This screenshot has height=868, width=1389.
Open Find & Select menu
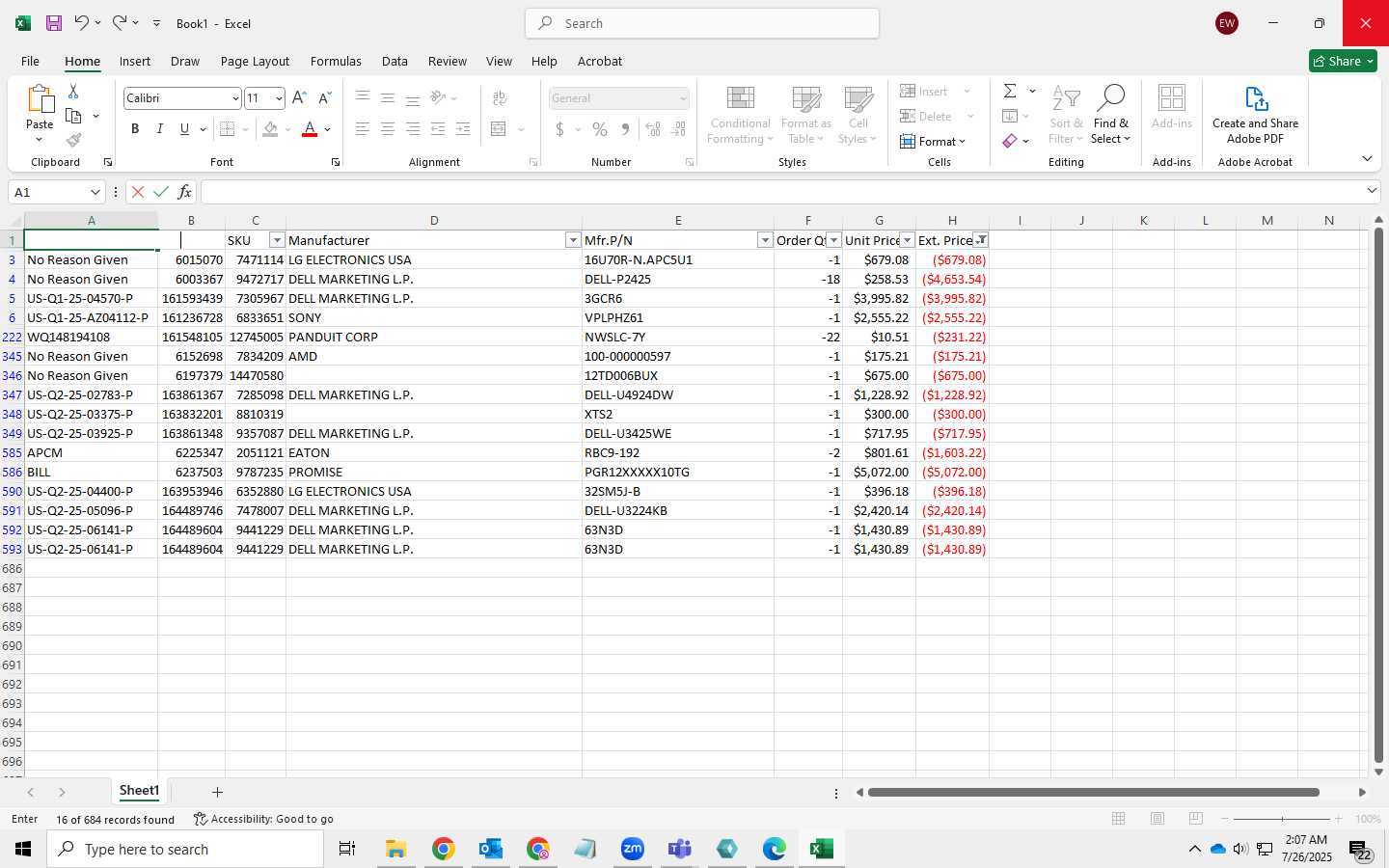[x=1111, y=116]
